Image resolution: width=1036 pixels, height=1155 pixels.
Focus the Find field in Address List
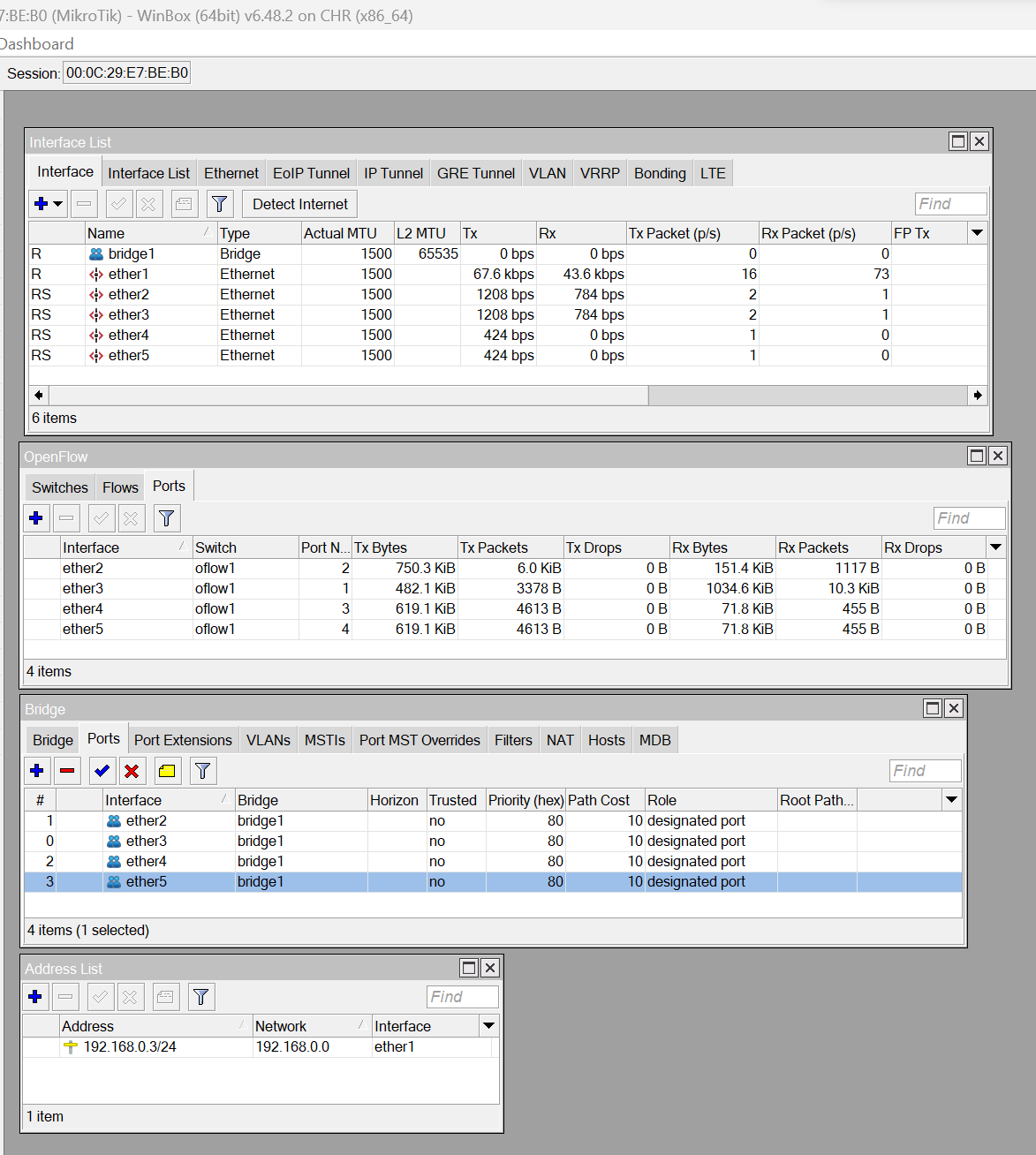pyautogui.click(x=463, y=997)
